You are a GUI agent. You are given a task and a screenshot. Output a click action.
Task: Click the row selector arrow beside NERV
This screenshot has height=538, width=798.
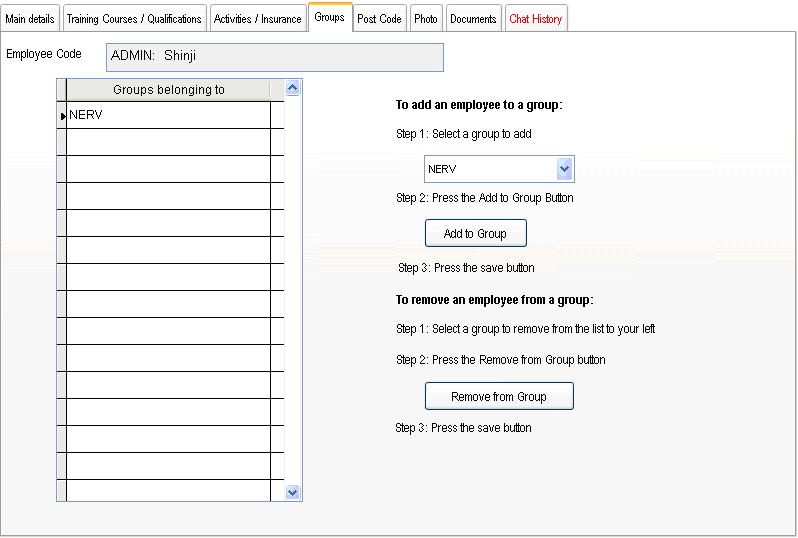[62, 116]
